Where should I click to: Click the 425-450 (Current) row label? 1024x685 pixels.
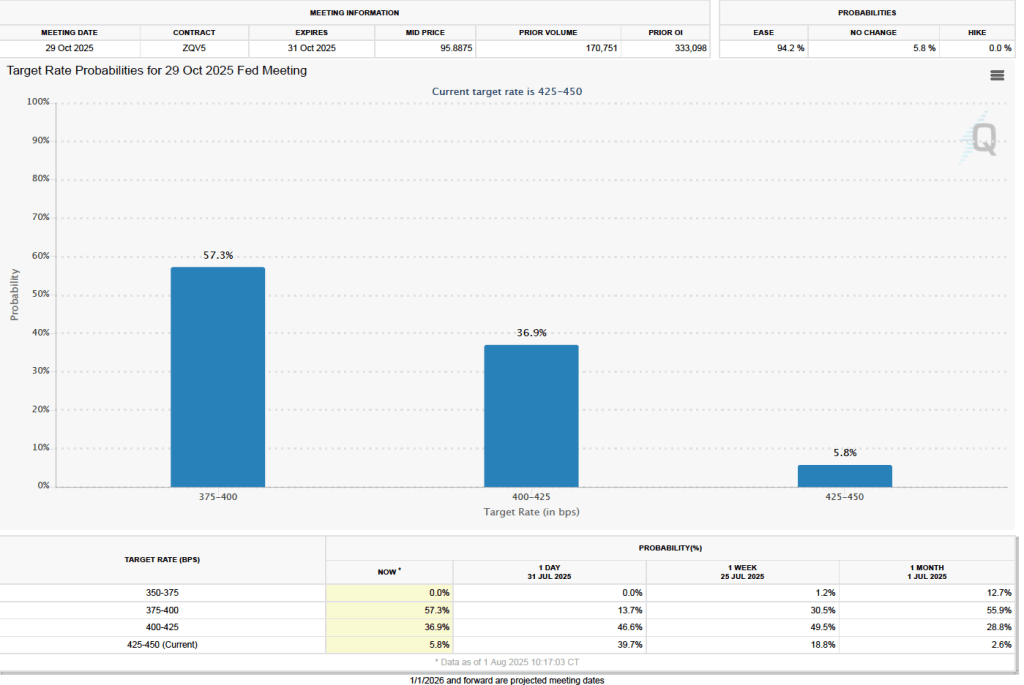click(162, 645)
